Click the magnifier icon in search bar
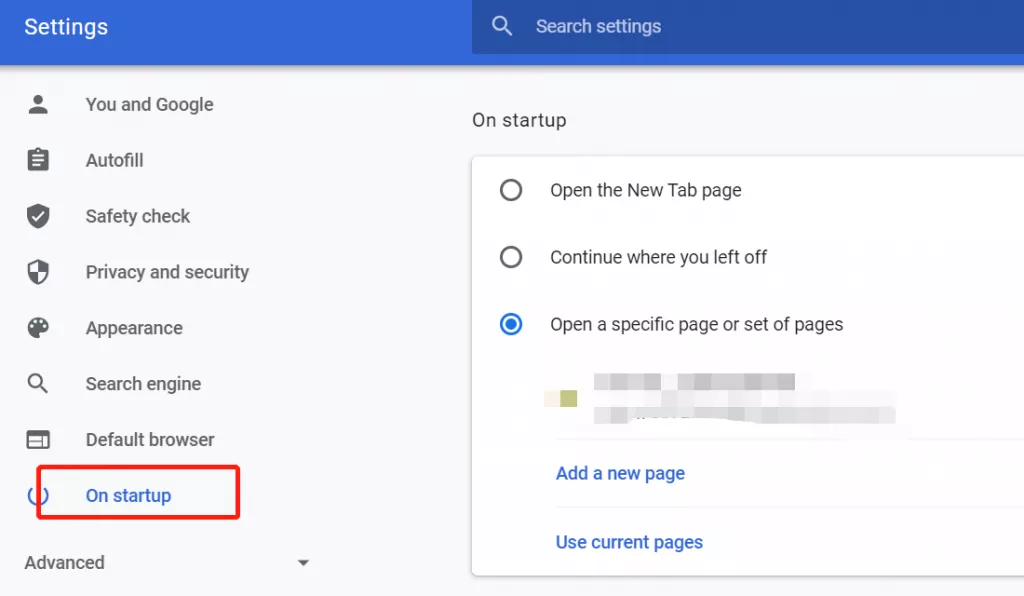The image size is (1024, 596). (x=502, y=27)
